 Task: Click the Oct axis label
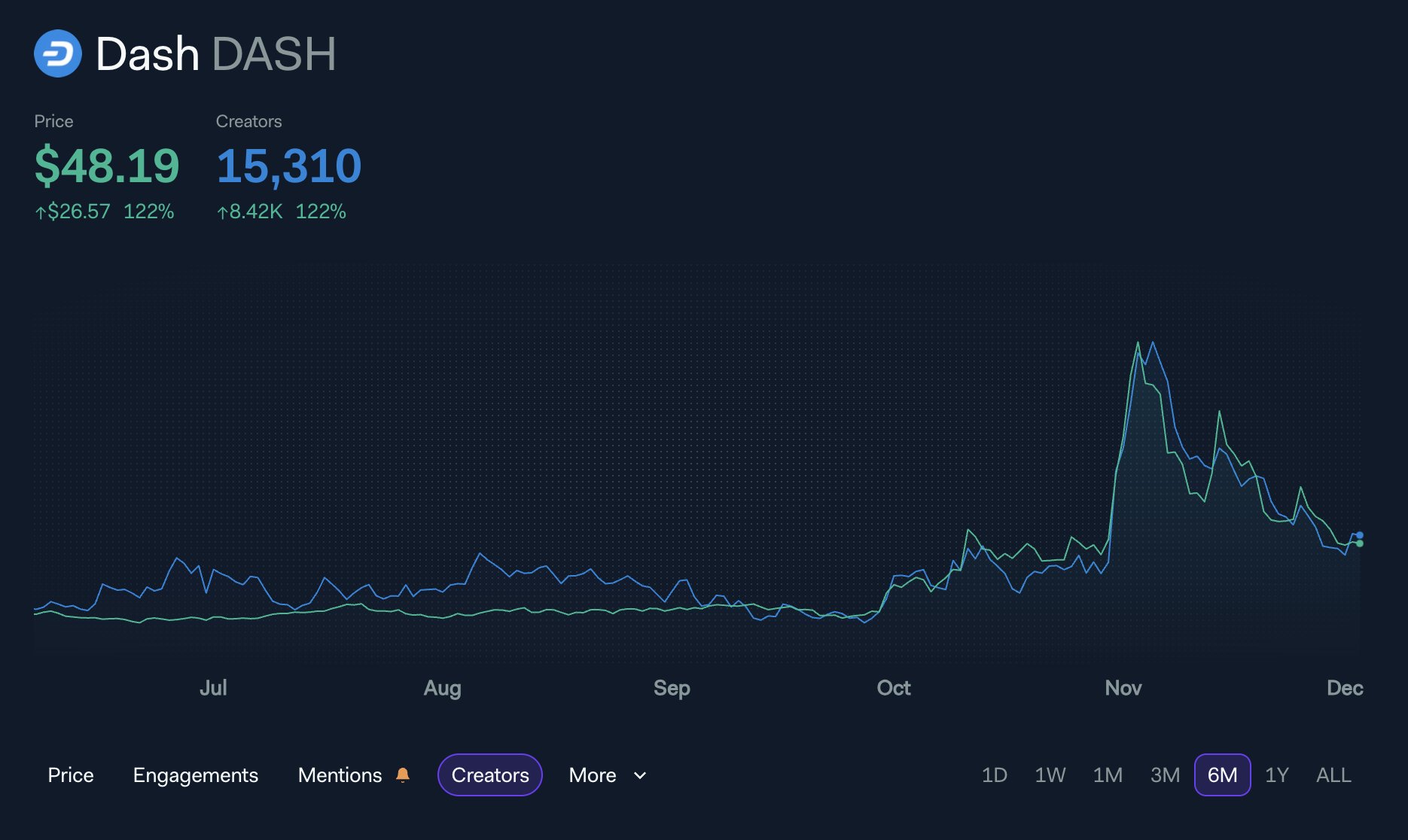pyautogui.click(x=894, y=687)
